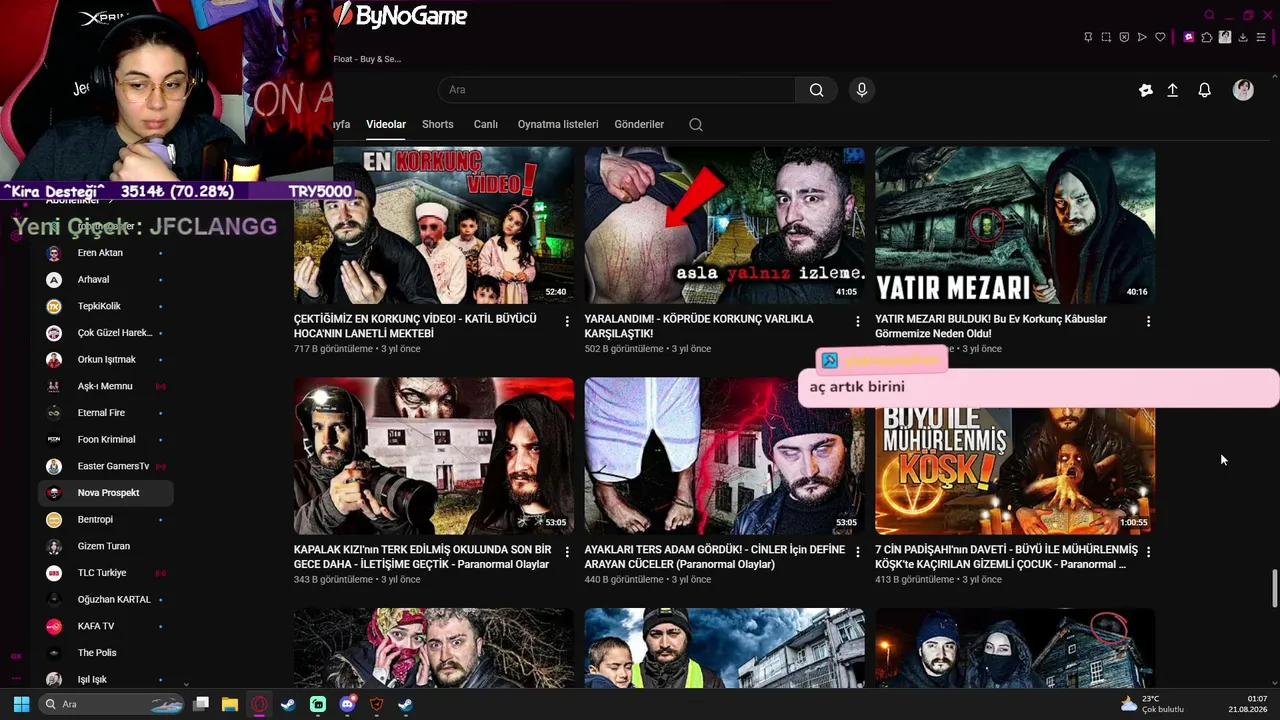Open Bentropi channel from sidebar

(106, 520)
